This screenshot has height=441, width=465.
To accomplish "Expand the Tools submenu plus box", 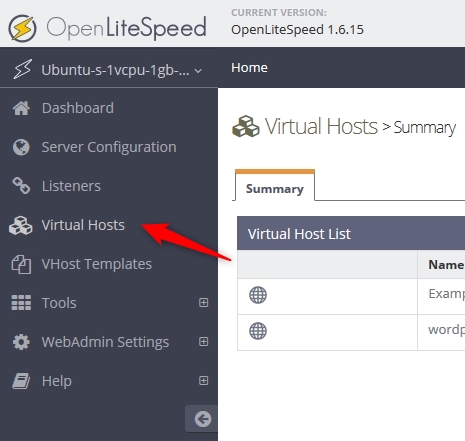I will [x=203, y=303].
